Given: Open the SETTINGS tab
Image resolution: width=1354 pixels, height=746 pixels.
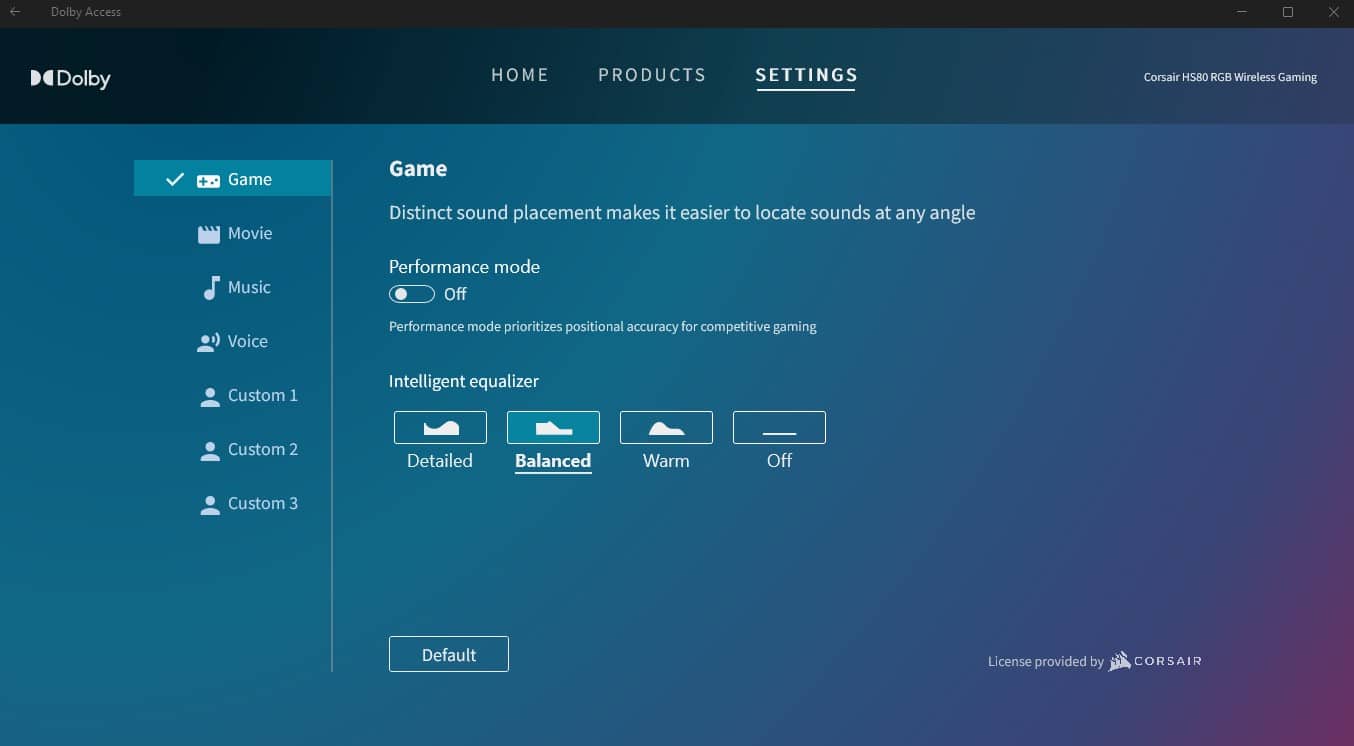Looking at the screenshot, I should (x=806, y=75).
